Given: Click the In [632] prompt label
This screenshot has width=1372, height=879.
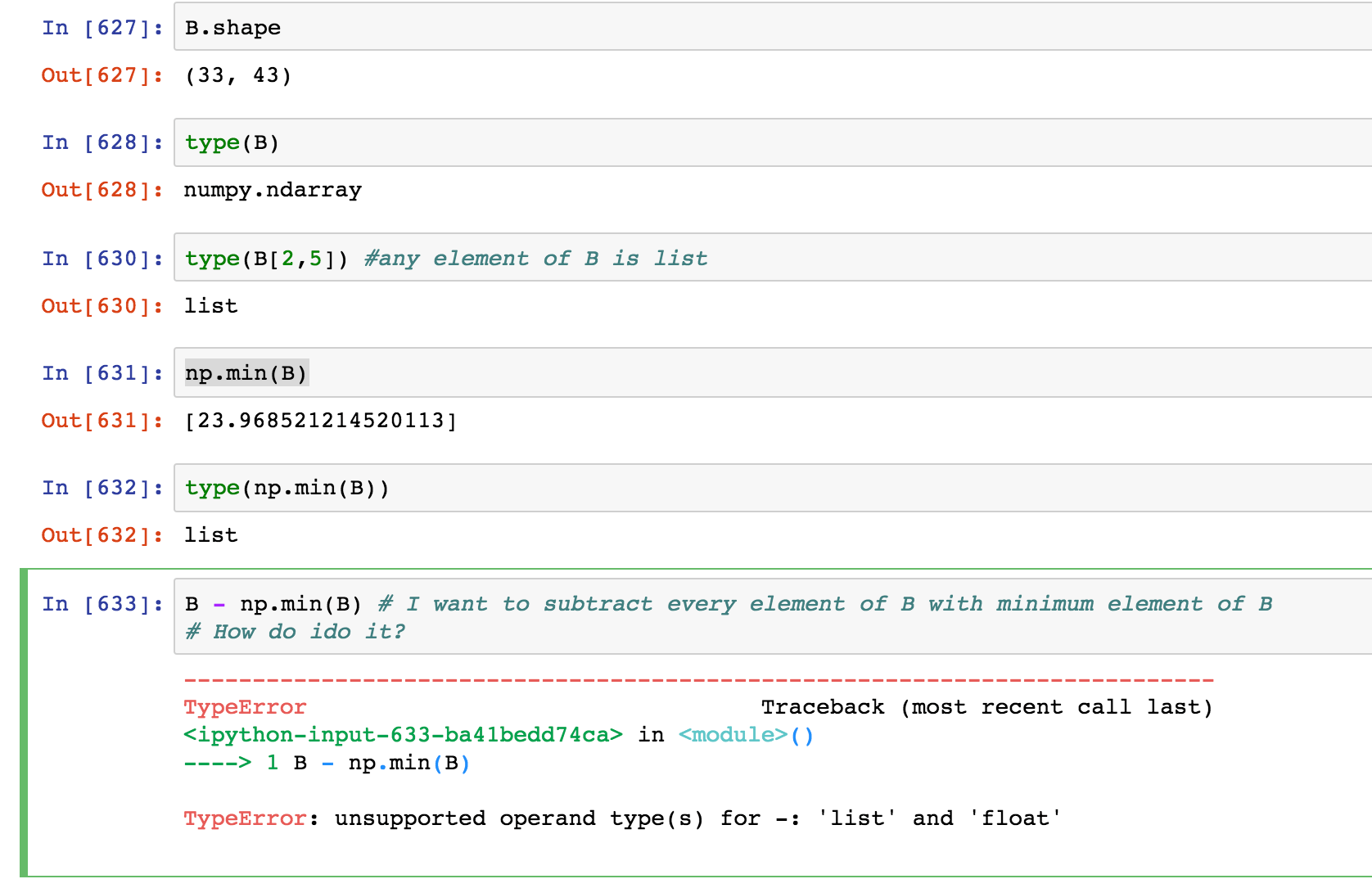Looking at the screenshot, I should click(102, 488).
